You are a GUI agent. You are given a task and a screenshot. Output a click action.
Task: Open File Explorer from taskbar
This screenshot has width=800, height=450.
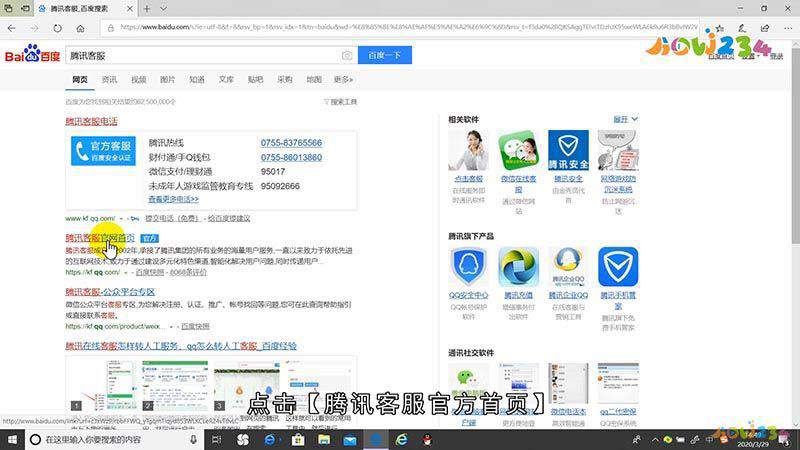324,439
